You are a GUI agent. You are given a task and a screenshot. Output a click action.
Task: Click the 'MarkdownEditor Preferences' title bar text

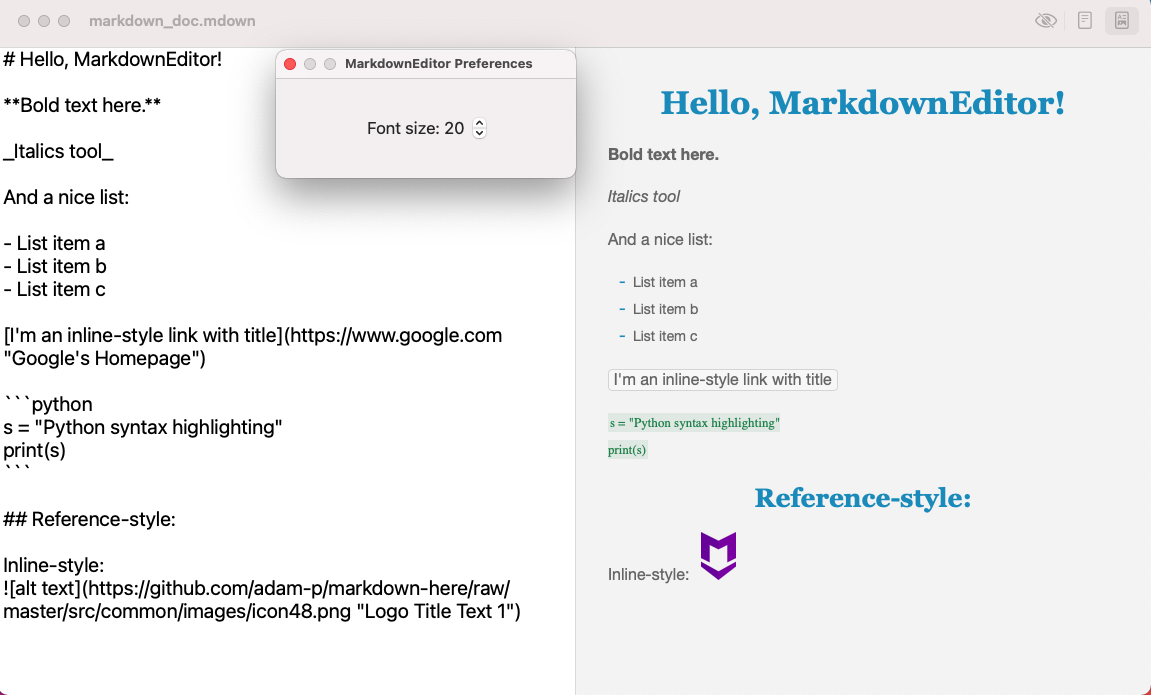(438, 64)
